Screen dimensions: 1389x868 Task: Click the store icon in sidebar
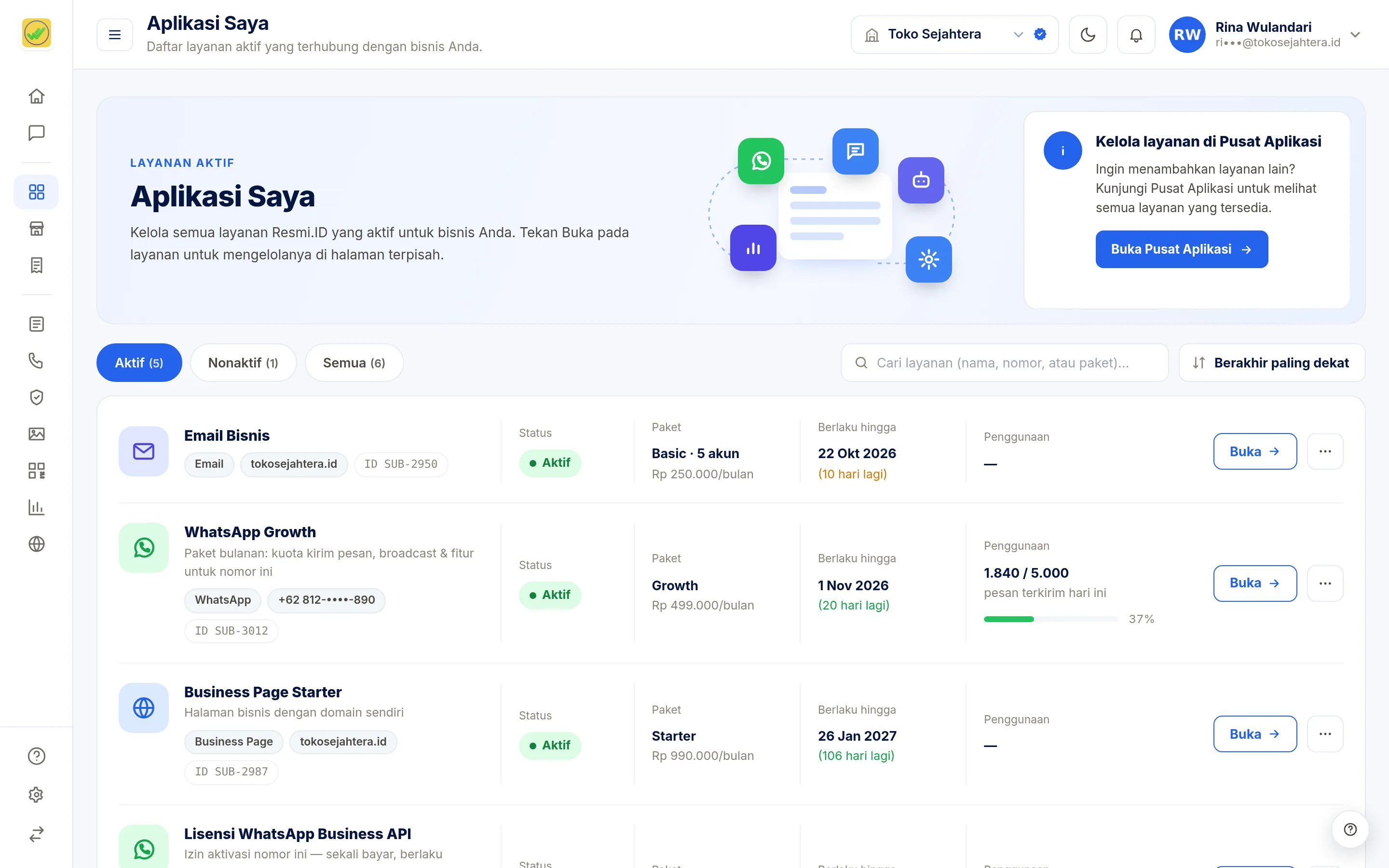pyautogui.click(x=36, y=229)
